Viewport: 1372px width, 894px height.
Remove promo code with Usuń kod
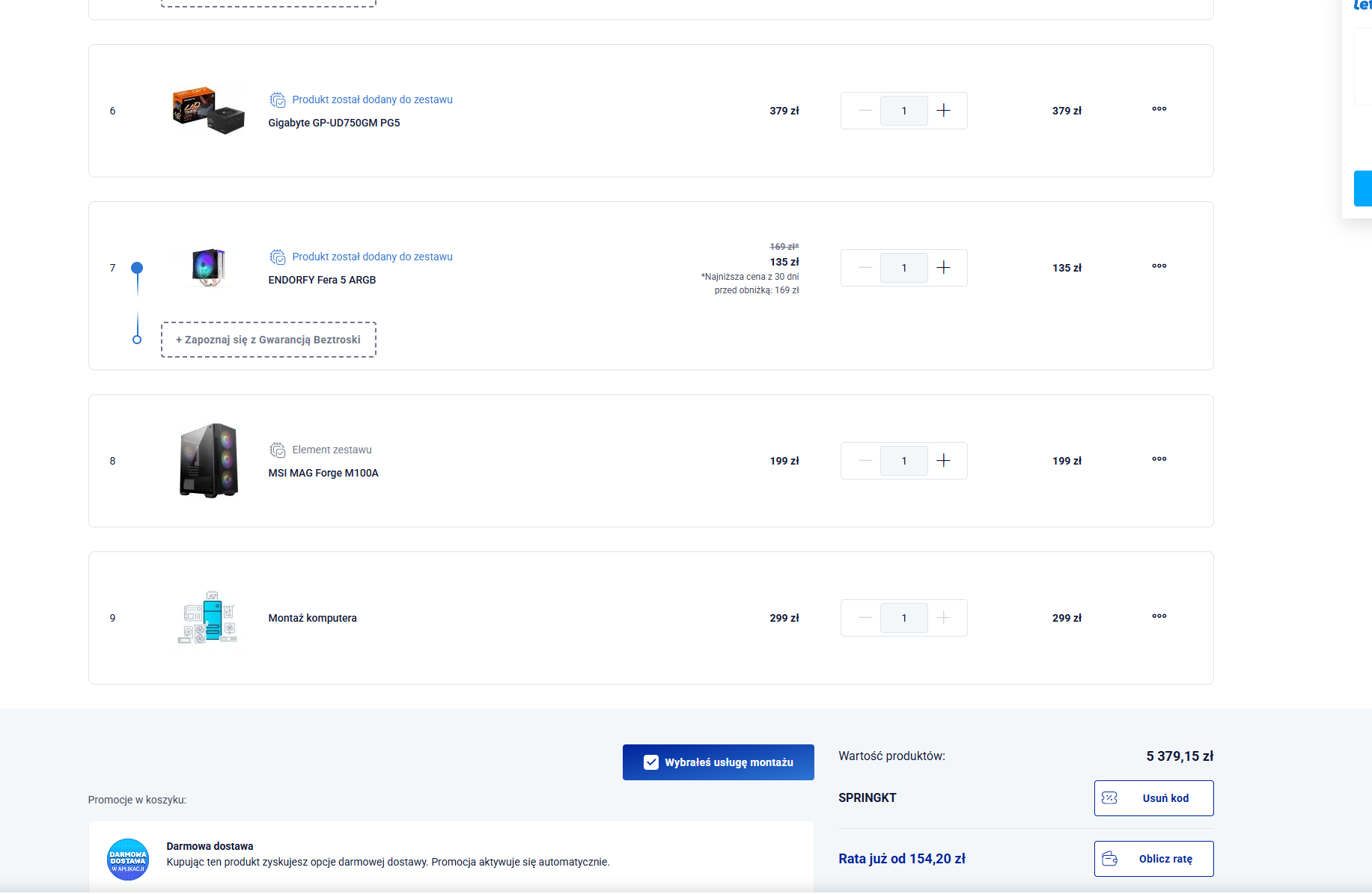pyautogui.click(x=1153, y=798)
